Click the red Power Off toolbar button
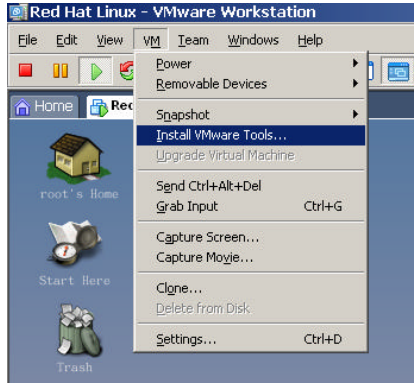This screenshot has width=418, height=388. pos(25,71)
